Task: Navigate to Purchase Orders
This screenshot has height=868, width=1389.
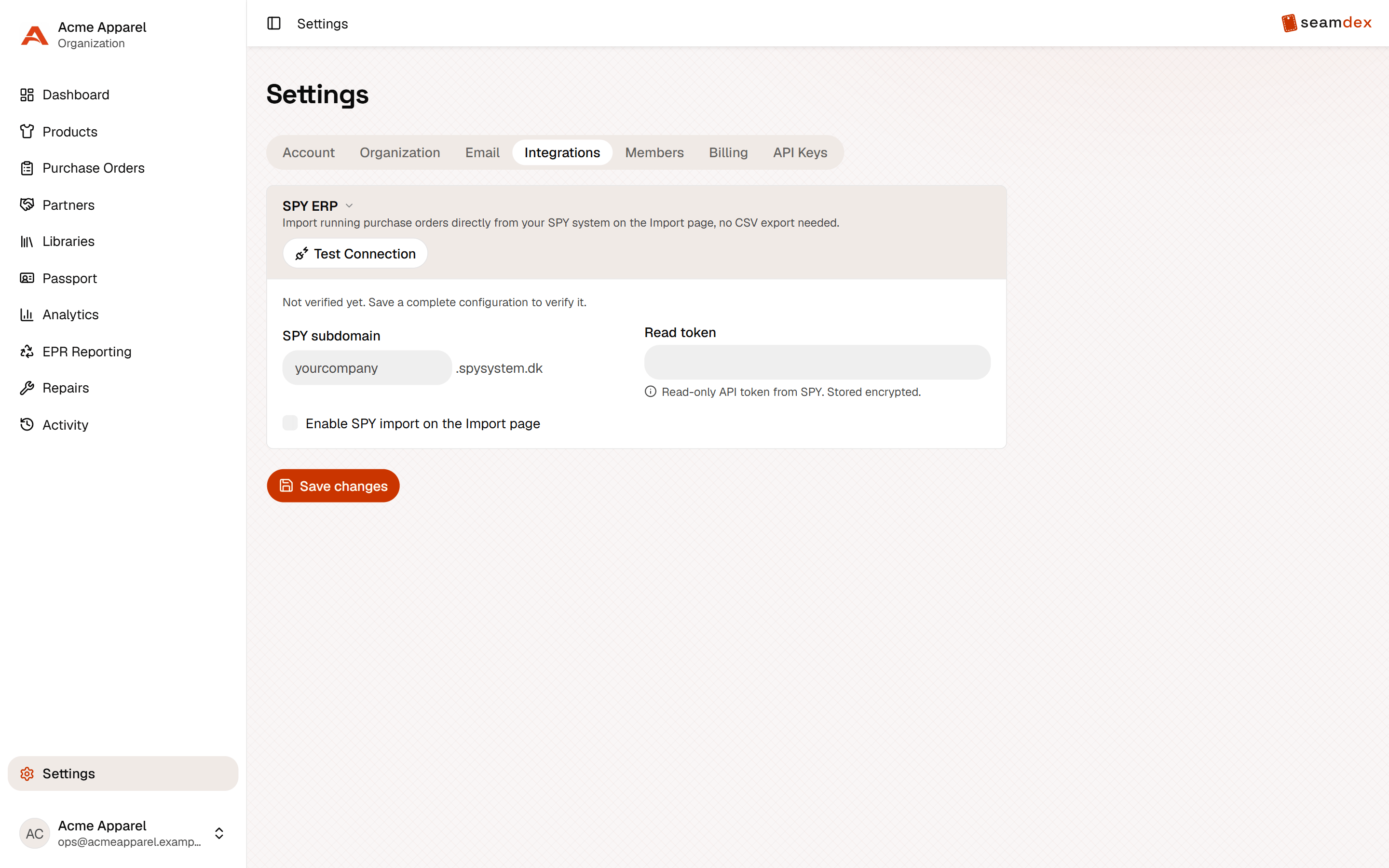Action: point(123,168)
